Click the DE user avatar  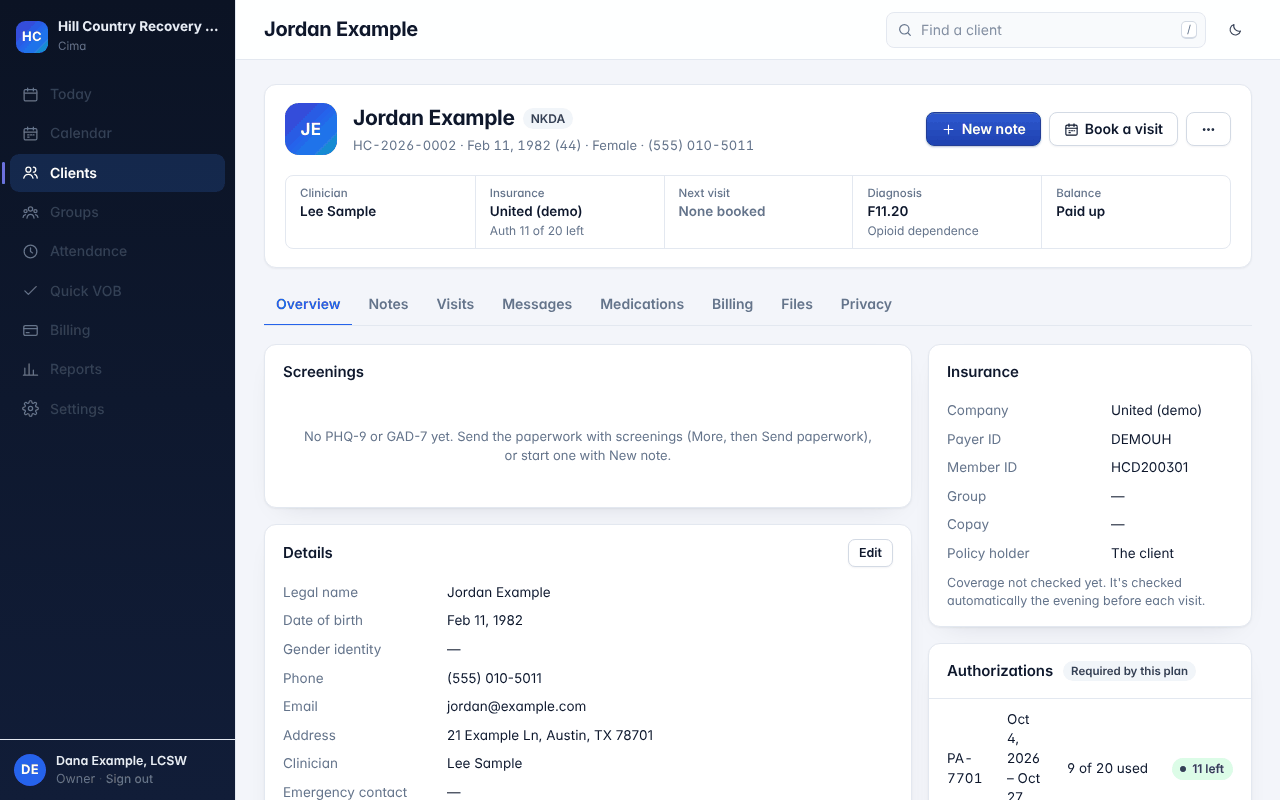pyautogui.click(x=30, y=769)
